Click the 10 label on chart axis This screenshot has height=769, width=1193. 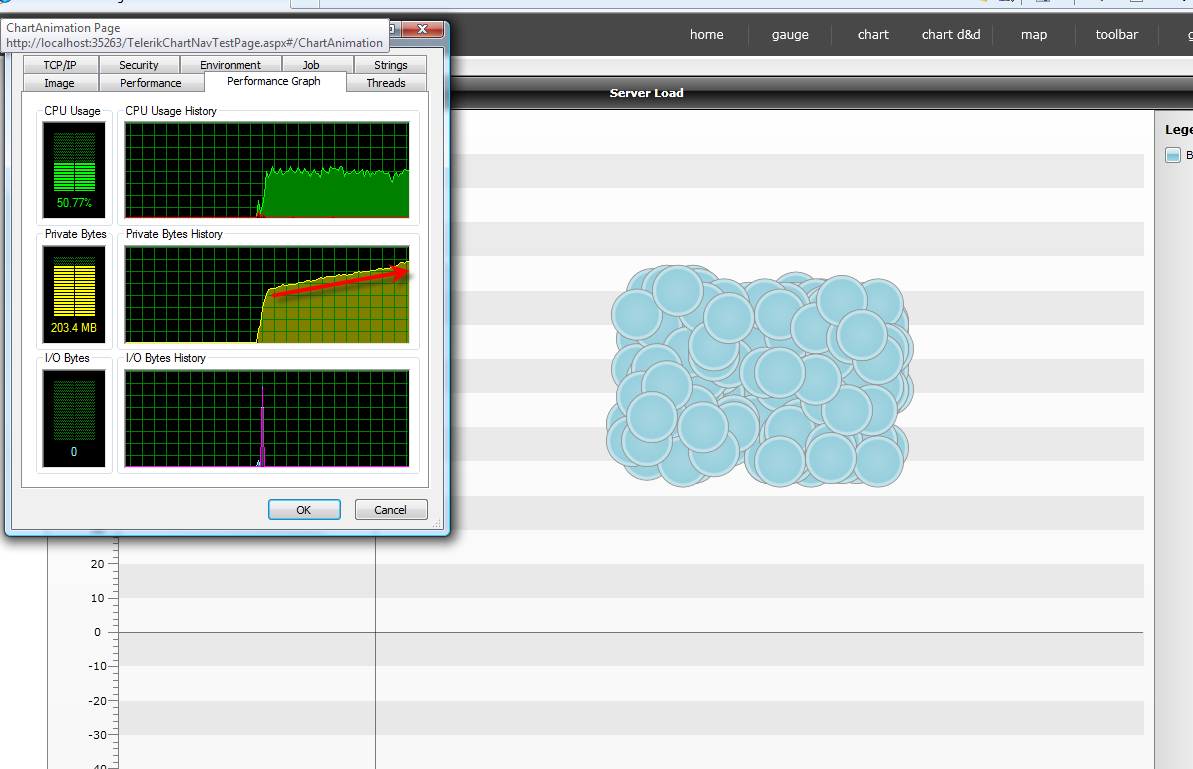tap(97, 598)
